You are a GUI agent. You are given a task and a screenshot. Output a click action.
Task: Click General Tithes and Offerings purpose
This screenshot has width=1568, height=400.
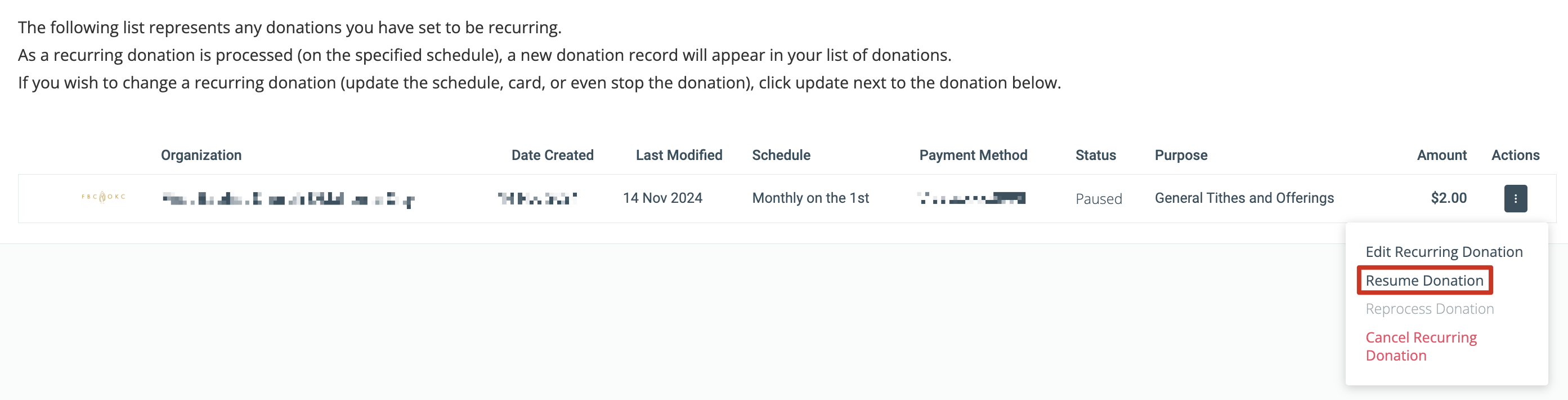click(x=1244, y=198)
